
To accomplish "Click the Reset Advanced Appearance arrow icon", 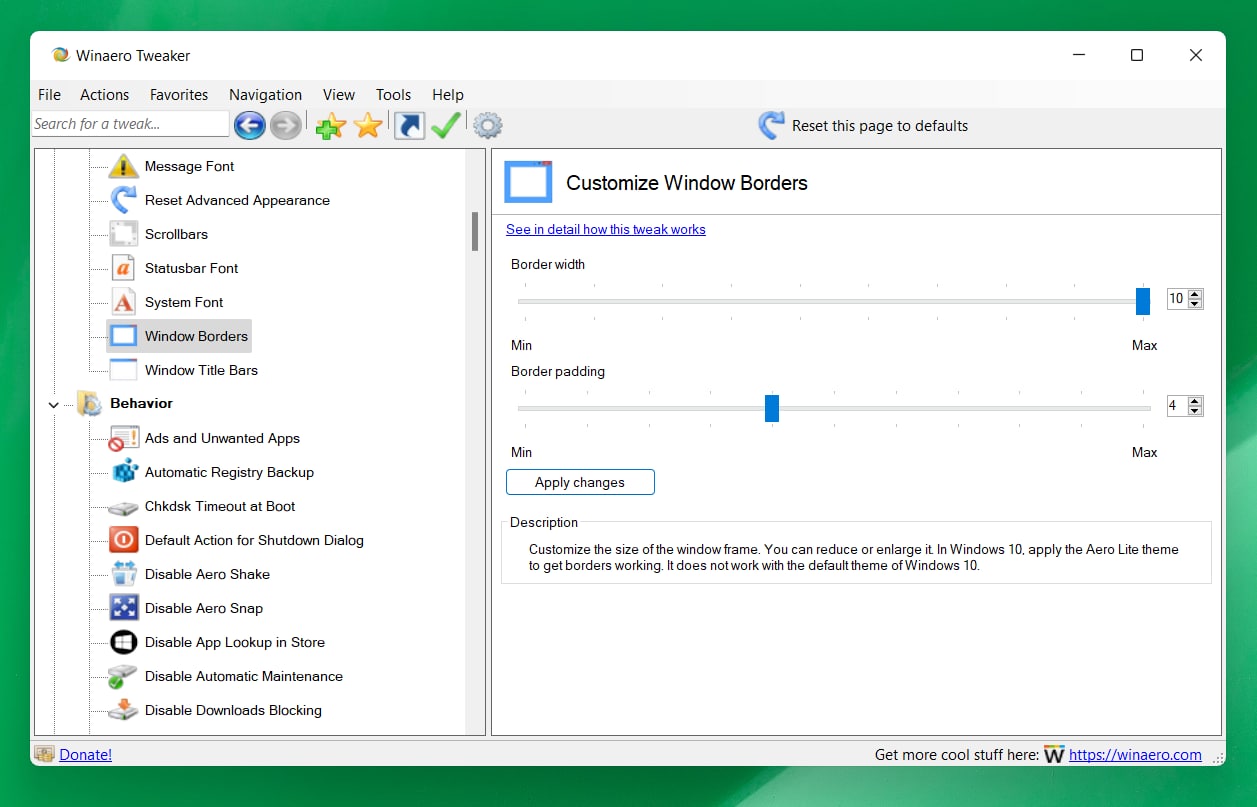I will (123, 200).
